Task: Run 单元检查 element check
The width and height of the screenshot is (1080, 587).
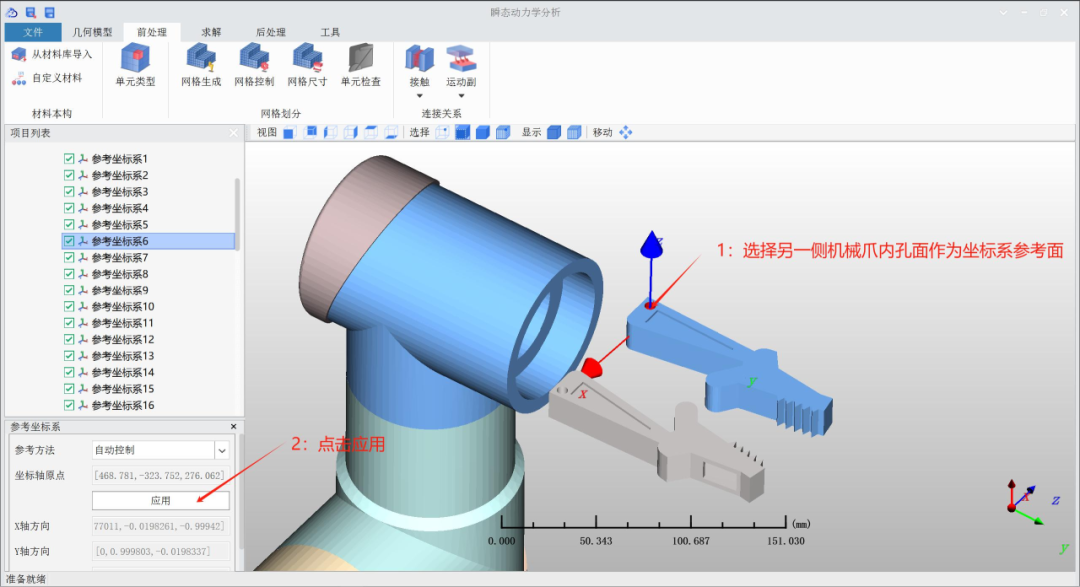Action: (x=360, y=66)
